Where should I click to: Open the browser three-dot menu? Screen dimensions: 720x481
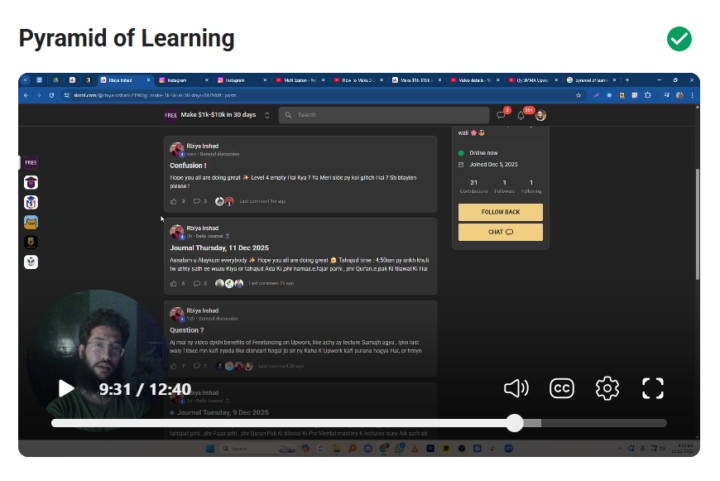point(692,95)
